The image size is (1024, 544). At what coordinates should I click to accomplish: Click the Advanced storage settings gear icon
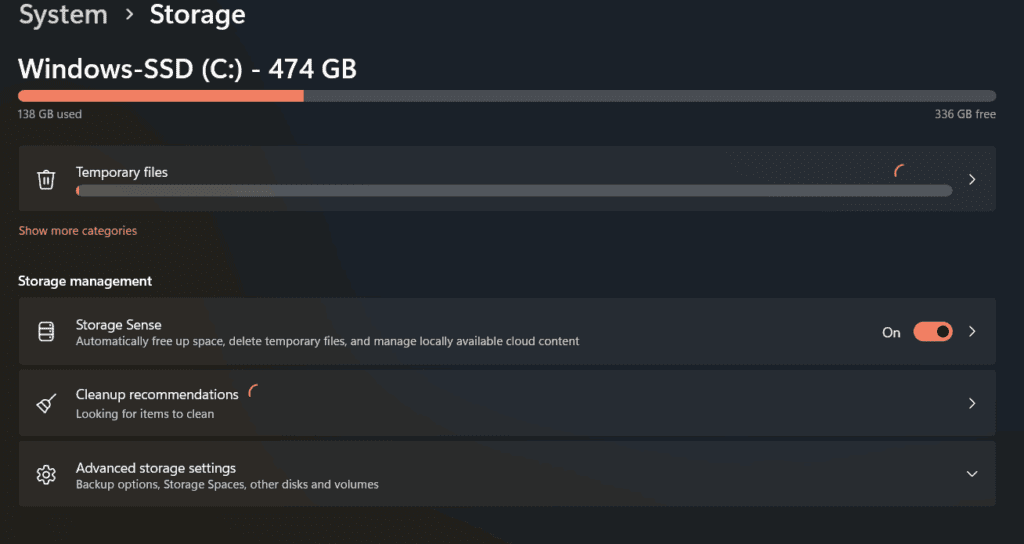[46, 474]
